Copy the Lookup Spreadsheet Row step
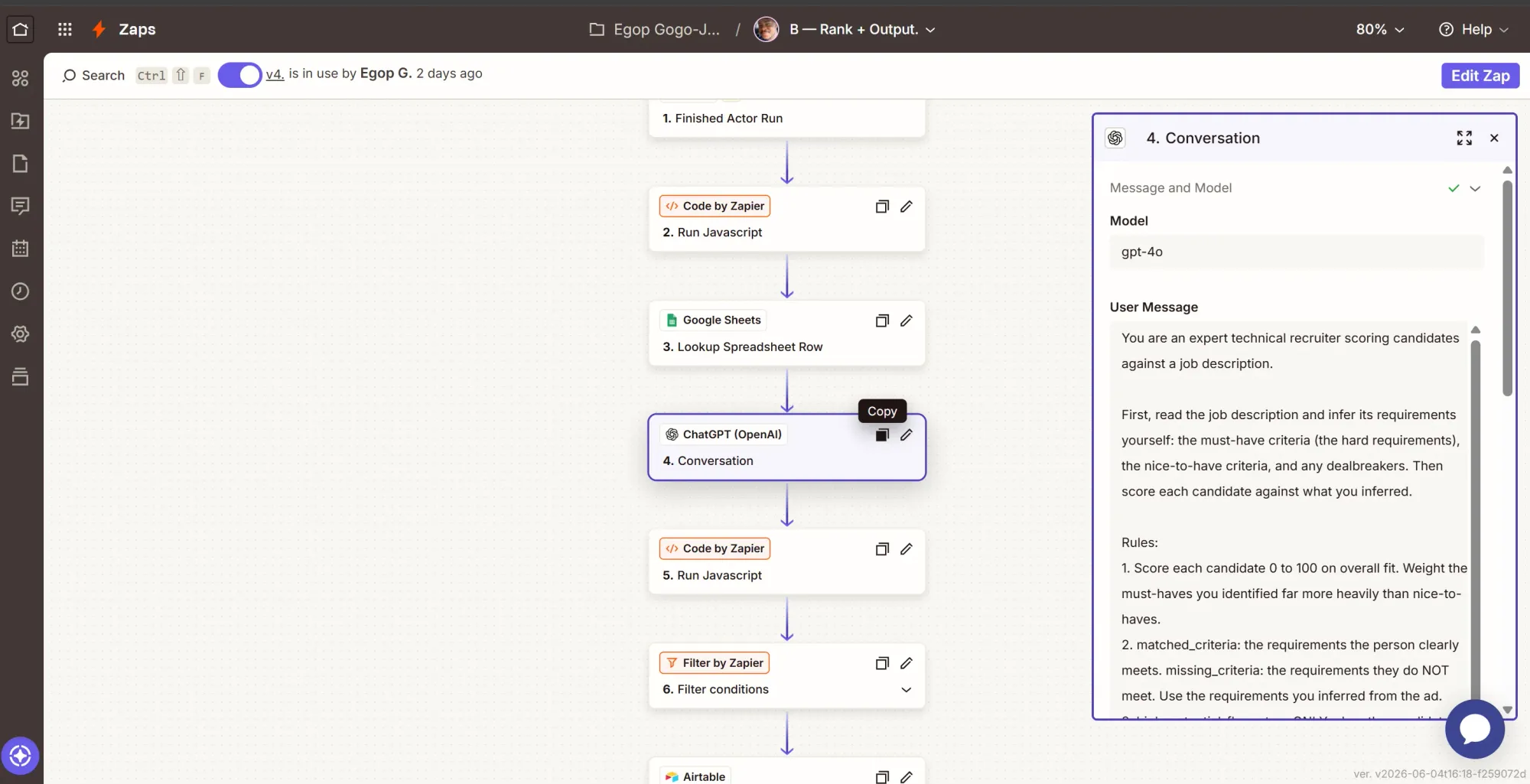 882,320
